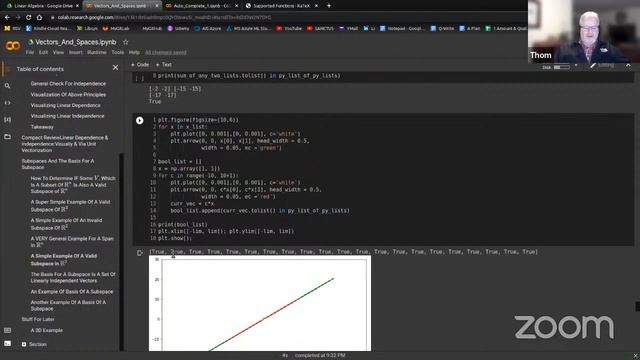Viewport: 640px width, 360px height.
Task: Open the Tools menu
Action: coord(118,52)
